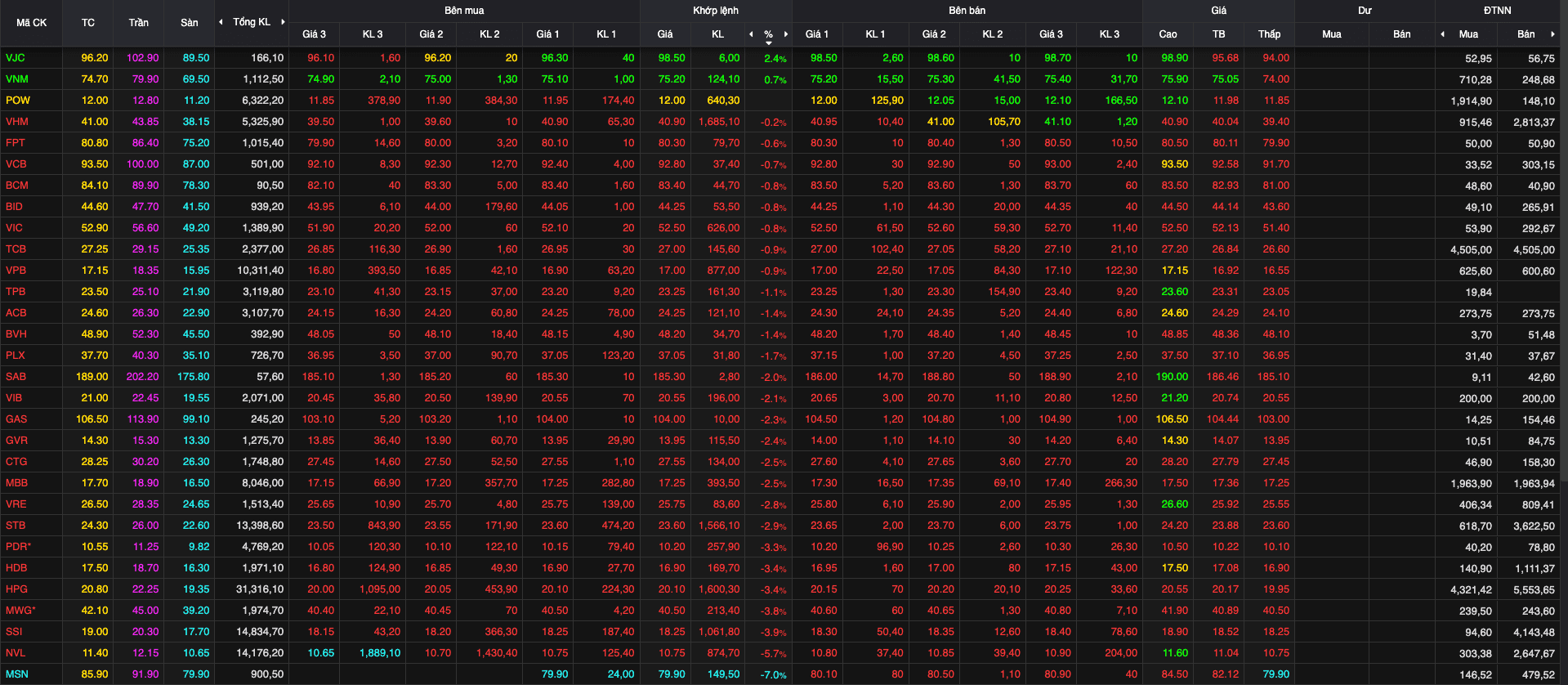This screenshot has height=685, width=1568.
Task: Open the TCB stock symbol
Action: tap(16, 249)
